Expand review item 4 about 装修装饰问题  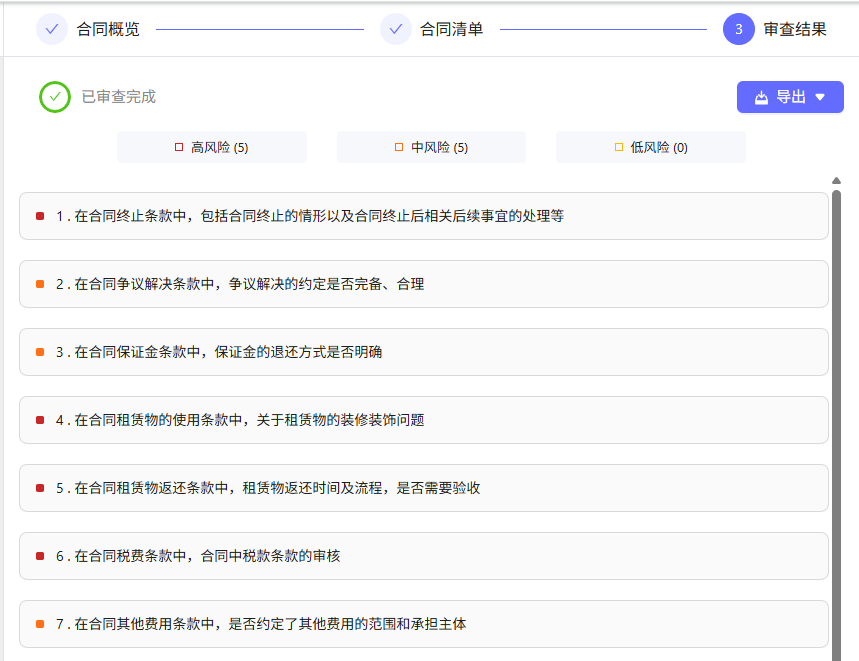pos(423,420)
